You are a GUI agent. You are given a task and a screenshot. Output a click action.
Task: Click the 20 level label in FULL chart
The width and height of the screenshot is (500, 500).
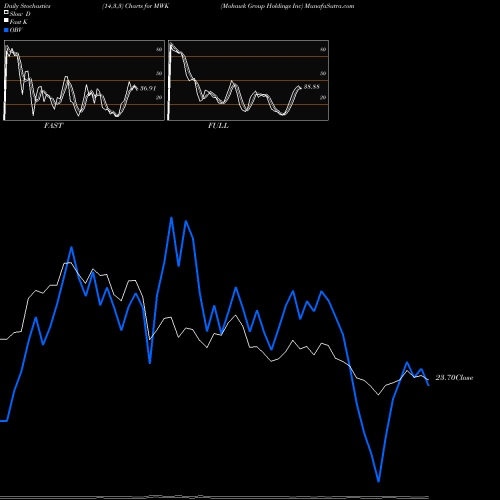pyautogui.click(x=323, y=97)
